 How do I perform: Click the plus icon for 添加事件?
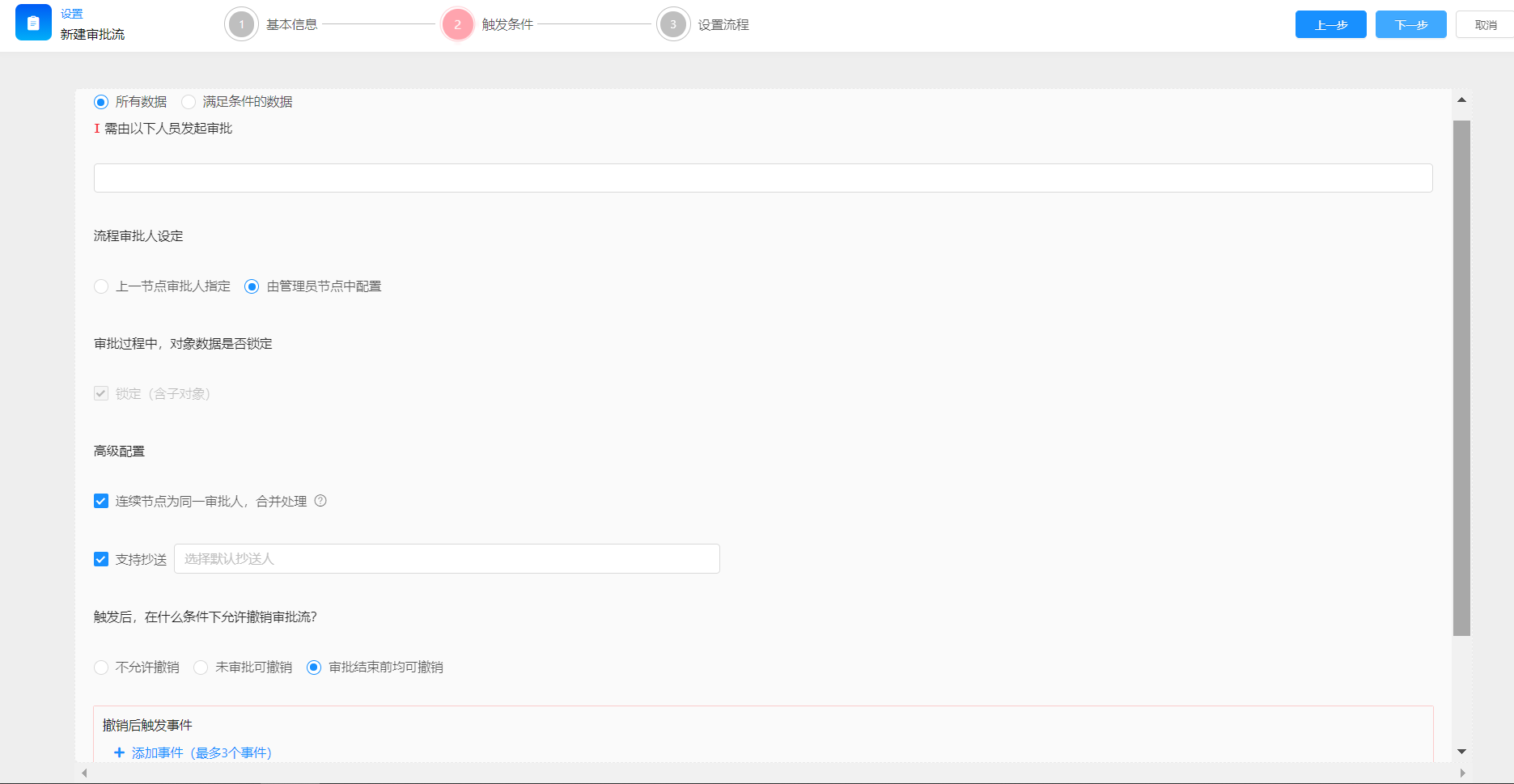tap(119, 752)
